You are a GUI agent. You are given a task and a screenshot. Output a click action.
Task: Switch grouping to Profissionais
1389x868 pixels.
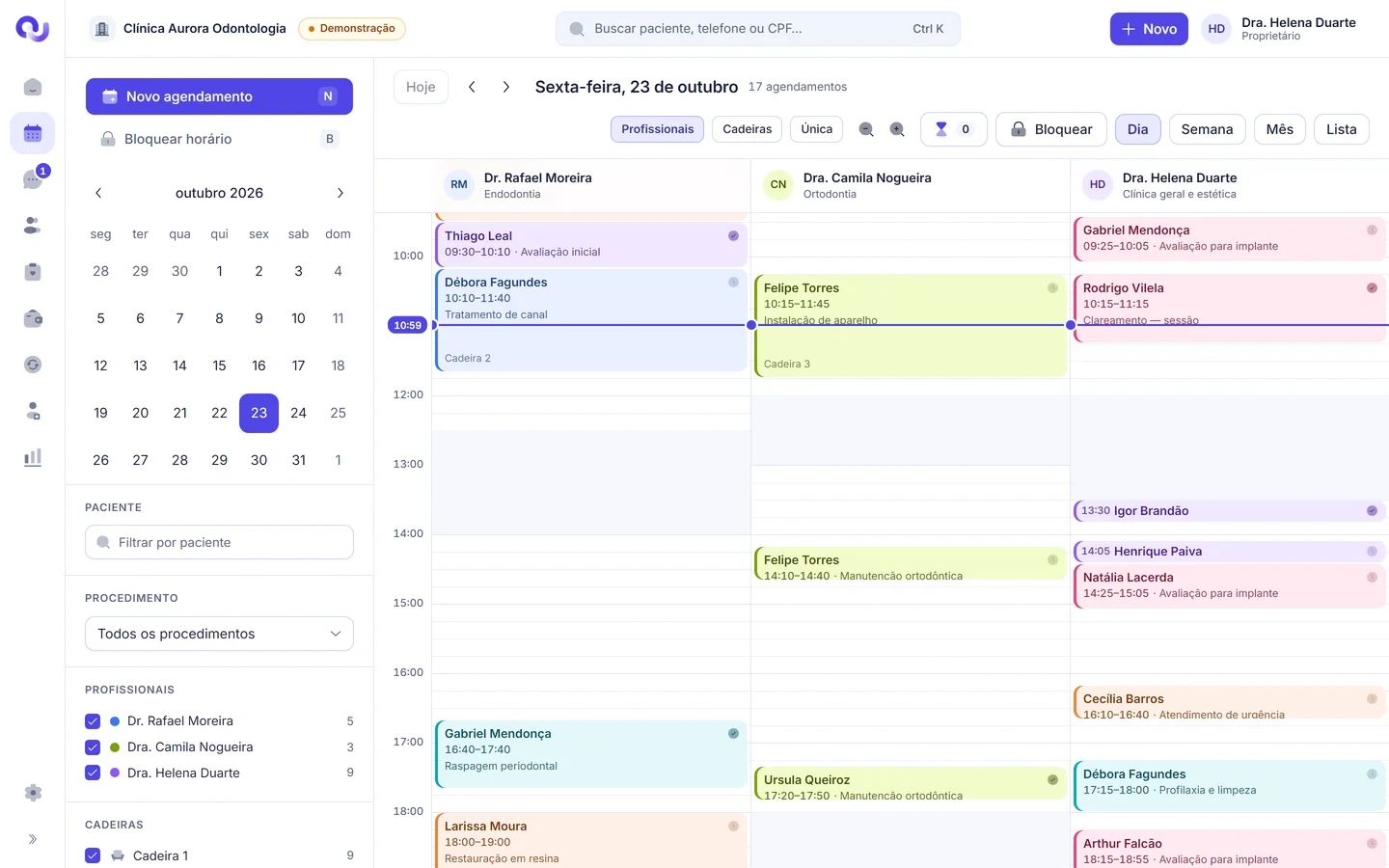pos(658,129)
